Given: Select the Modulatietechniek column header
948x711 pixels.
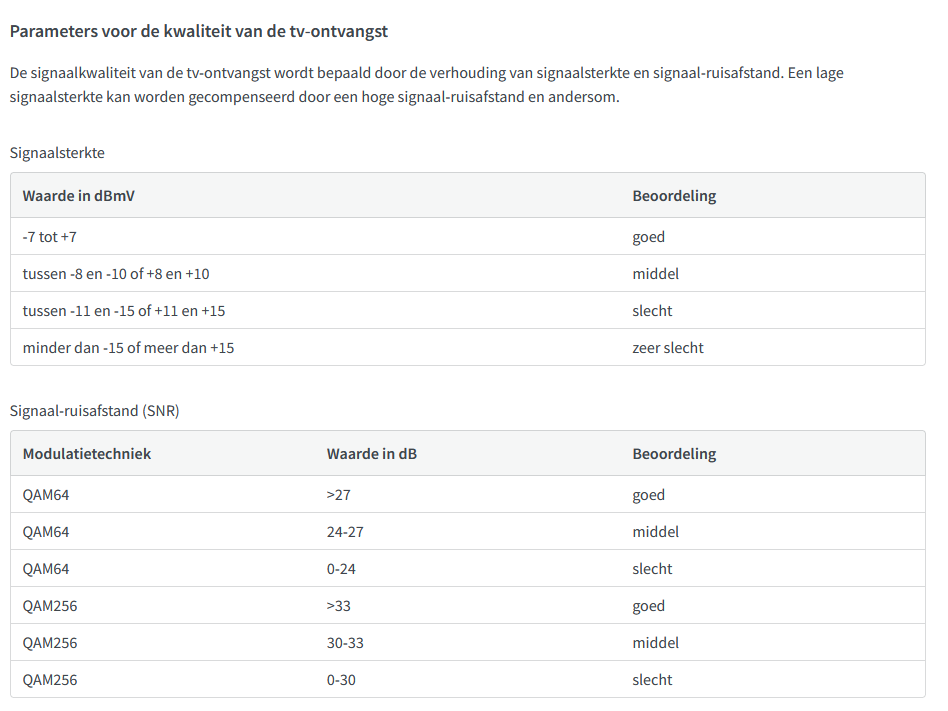Looking at the screenshot, I should [86, 454].
